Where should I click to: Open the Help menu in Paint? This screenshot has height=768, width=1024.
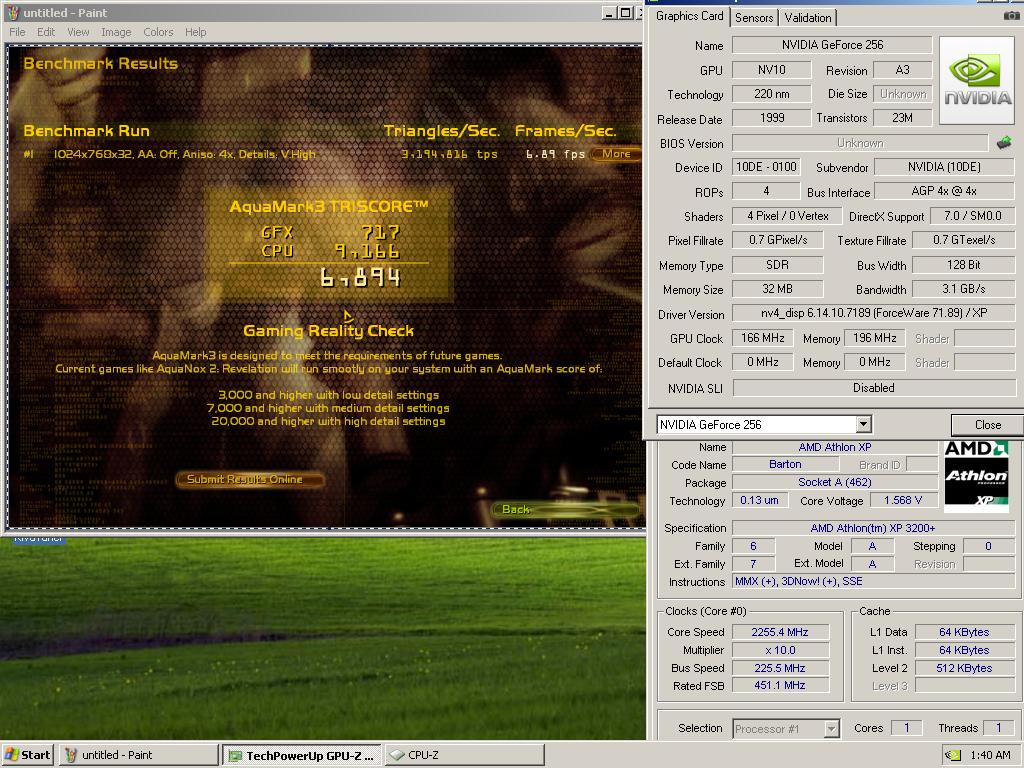195,32
